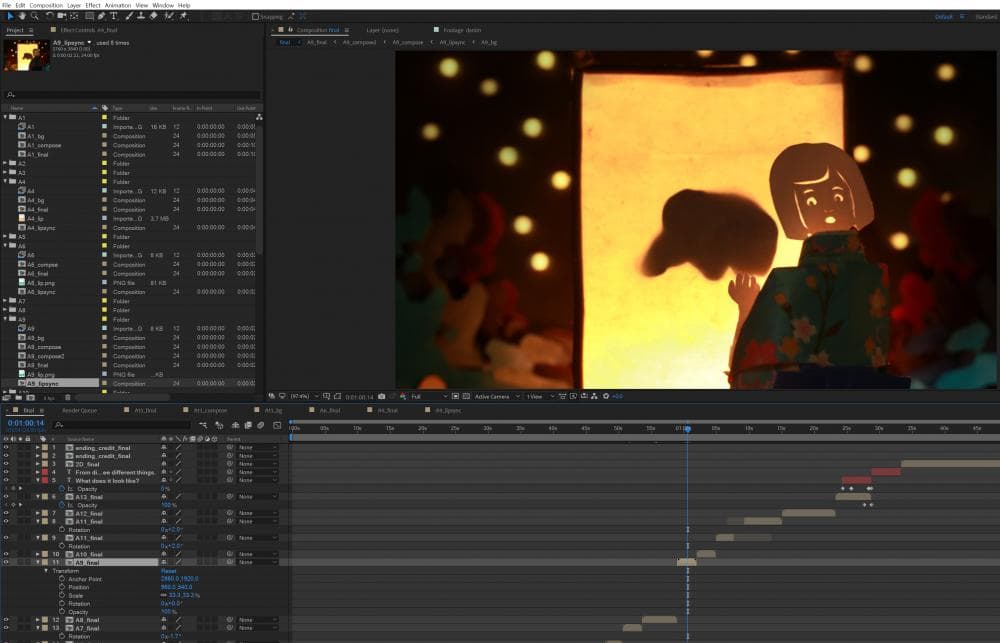Click the current time indicator playhead in timeline ruler
This screenshot has height=643, width=1000.
tap(688, 429)
